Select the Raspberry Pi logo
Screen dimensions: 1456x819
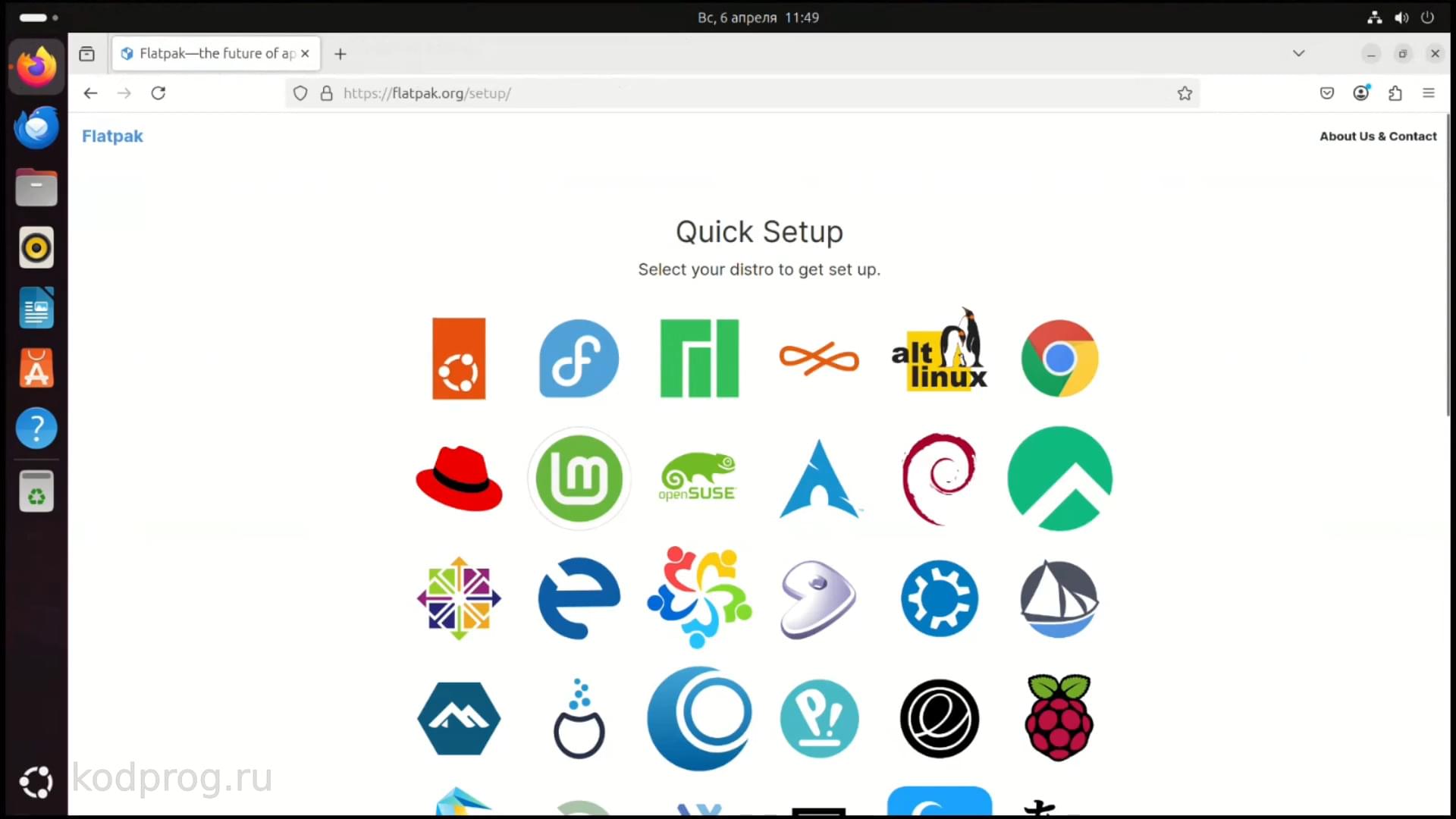click(1059, 717)
